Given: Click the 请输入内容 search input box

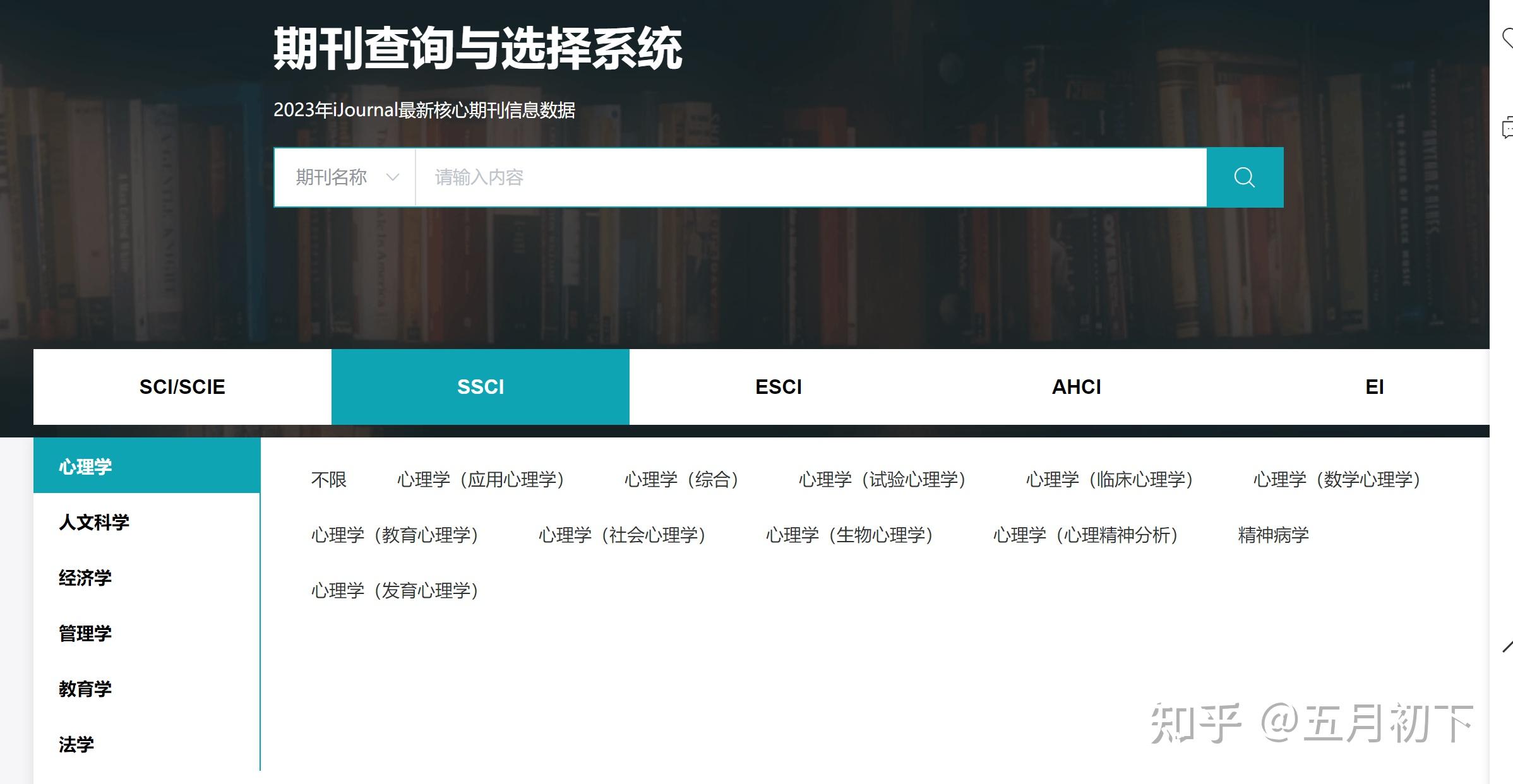Looking at the screenshot, I should 695,177.
